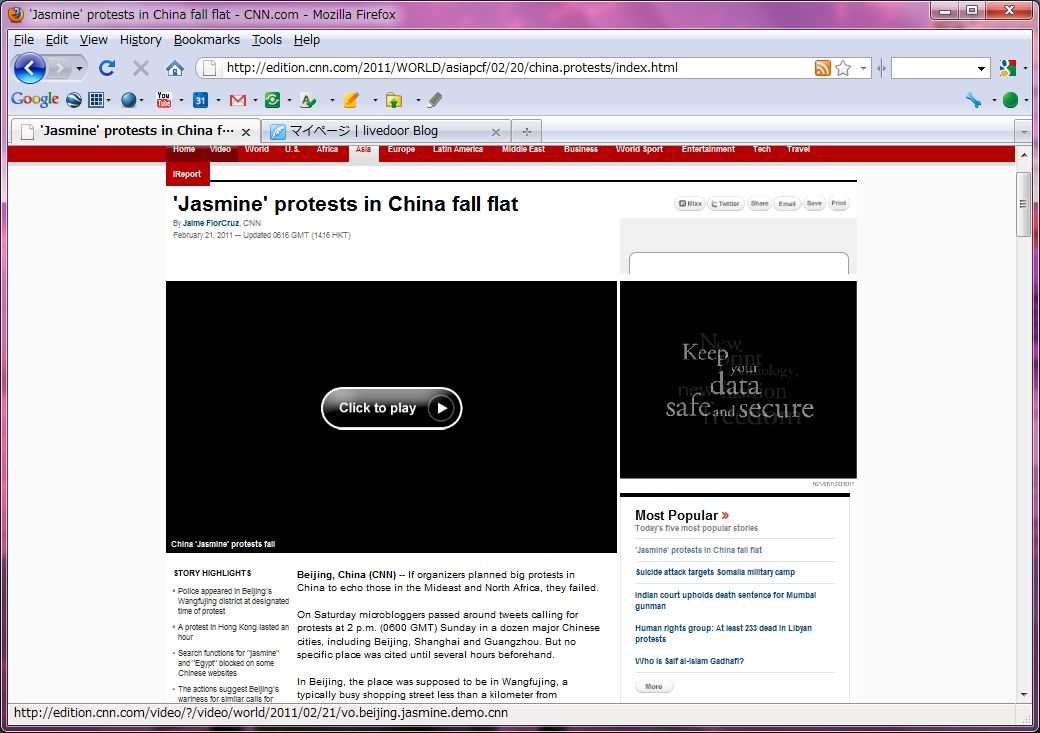The width and height of the screenshot is (1040, 733).
Task: Click the grey Forward arrow button
Action: click(60, 68)
